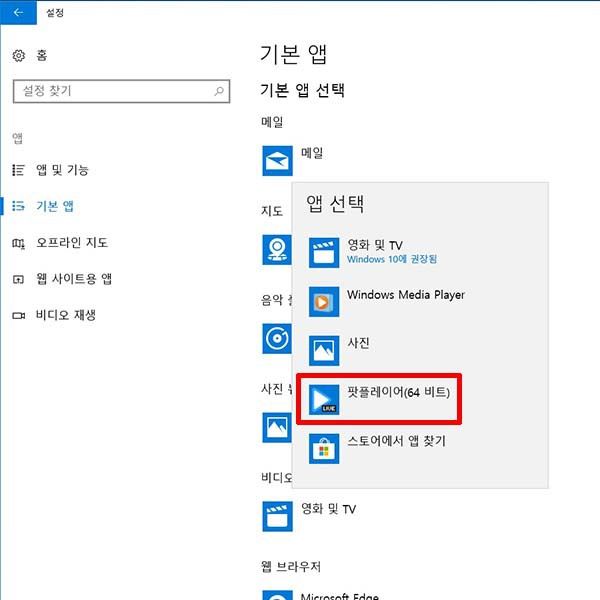Click the 지도 default app icon
The height and width of the screenshot is (600, 600).
(x=277, y=249)
